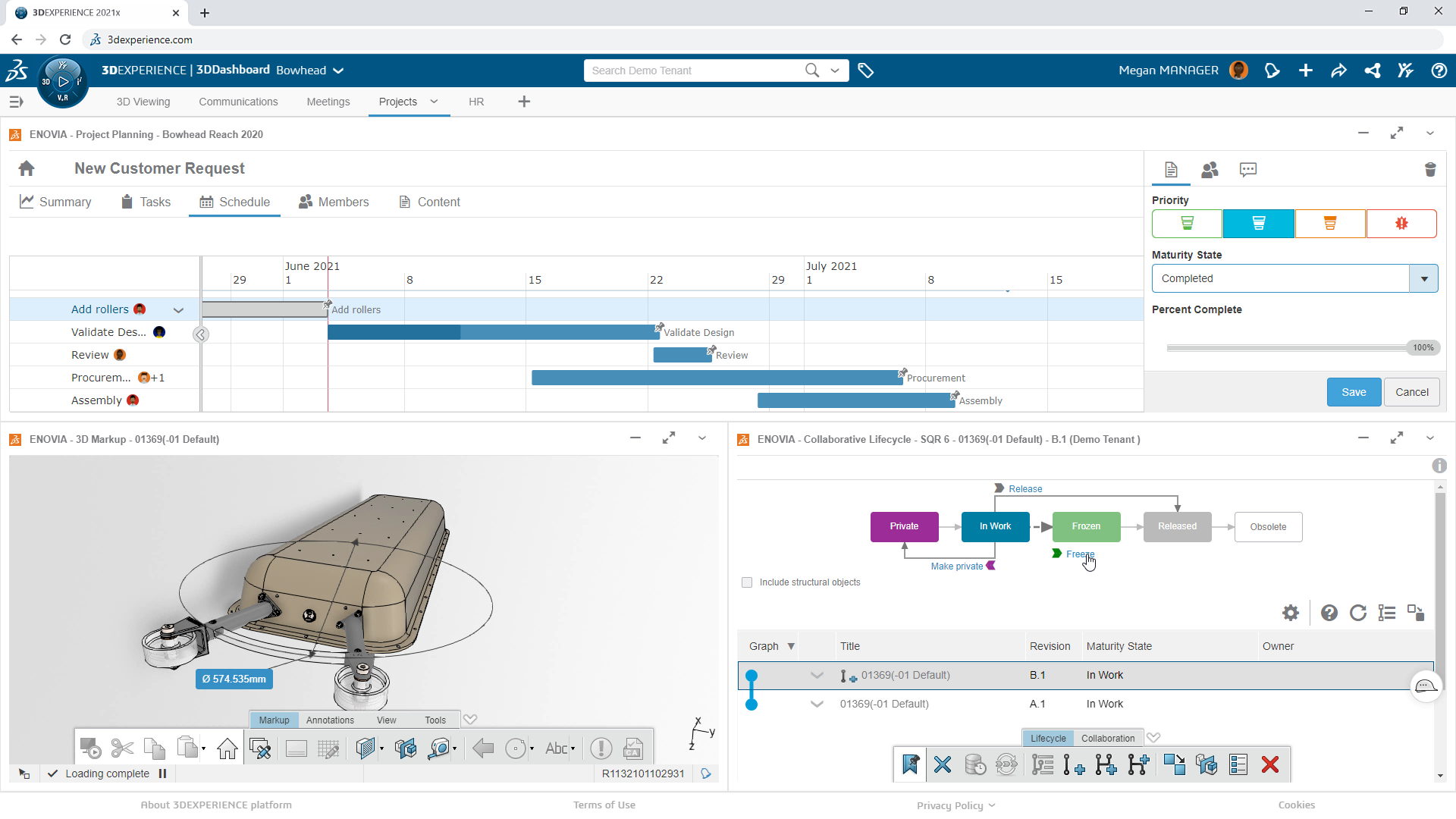The height and width of the screenshot is (819, 1456).
Task: Select the green low priority option
Action: [1187, 224]
